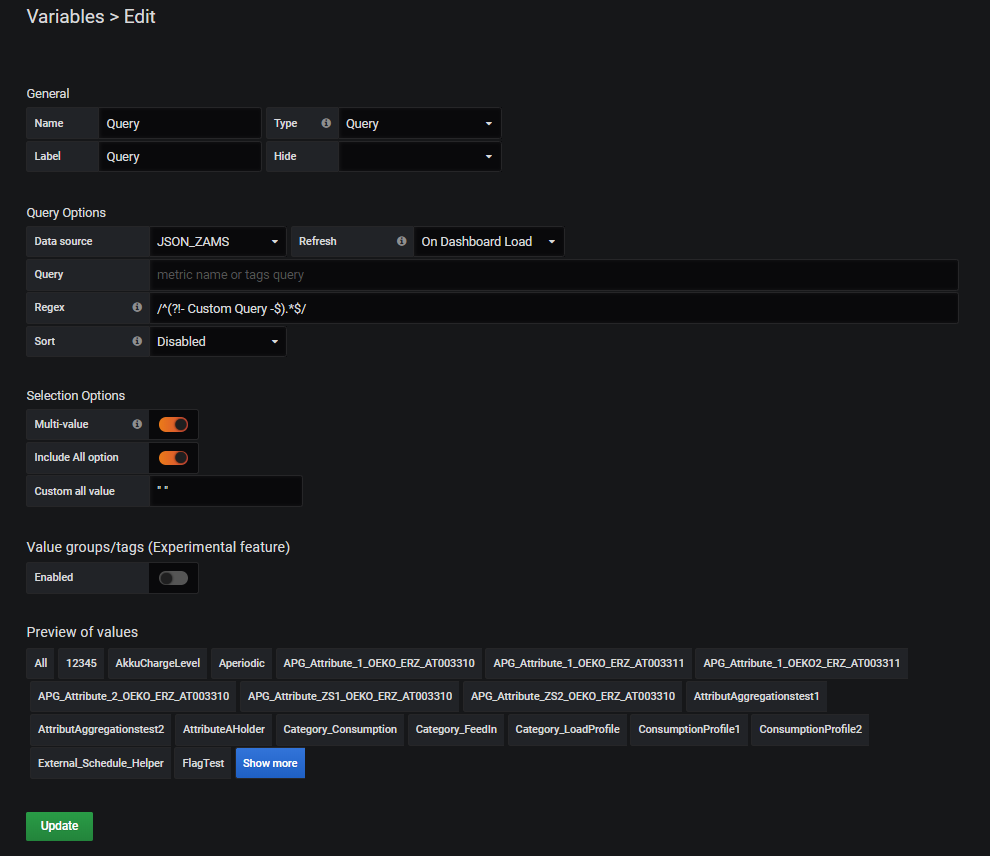Click the Sort info icon

pos(137,342)
